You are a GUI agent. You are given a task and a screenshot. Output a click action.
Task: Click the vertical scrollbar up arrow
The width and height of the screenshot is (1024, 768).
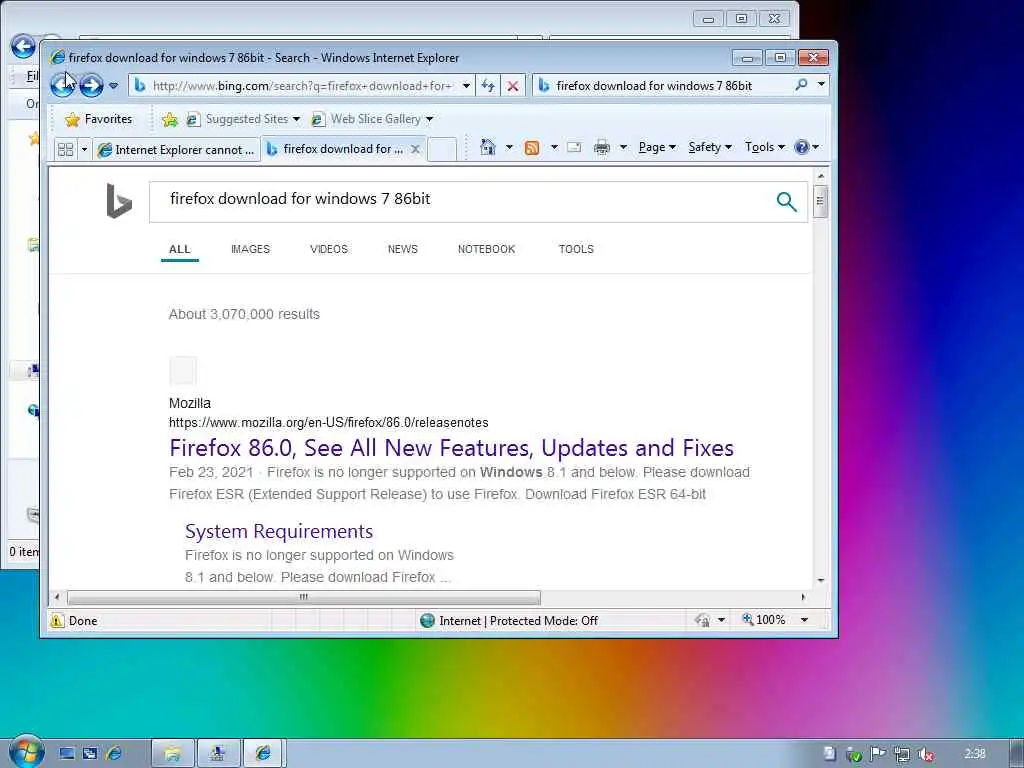[821, 176]
